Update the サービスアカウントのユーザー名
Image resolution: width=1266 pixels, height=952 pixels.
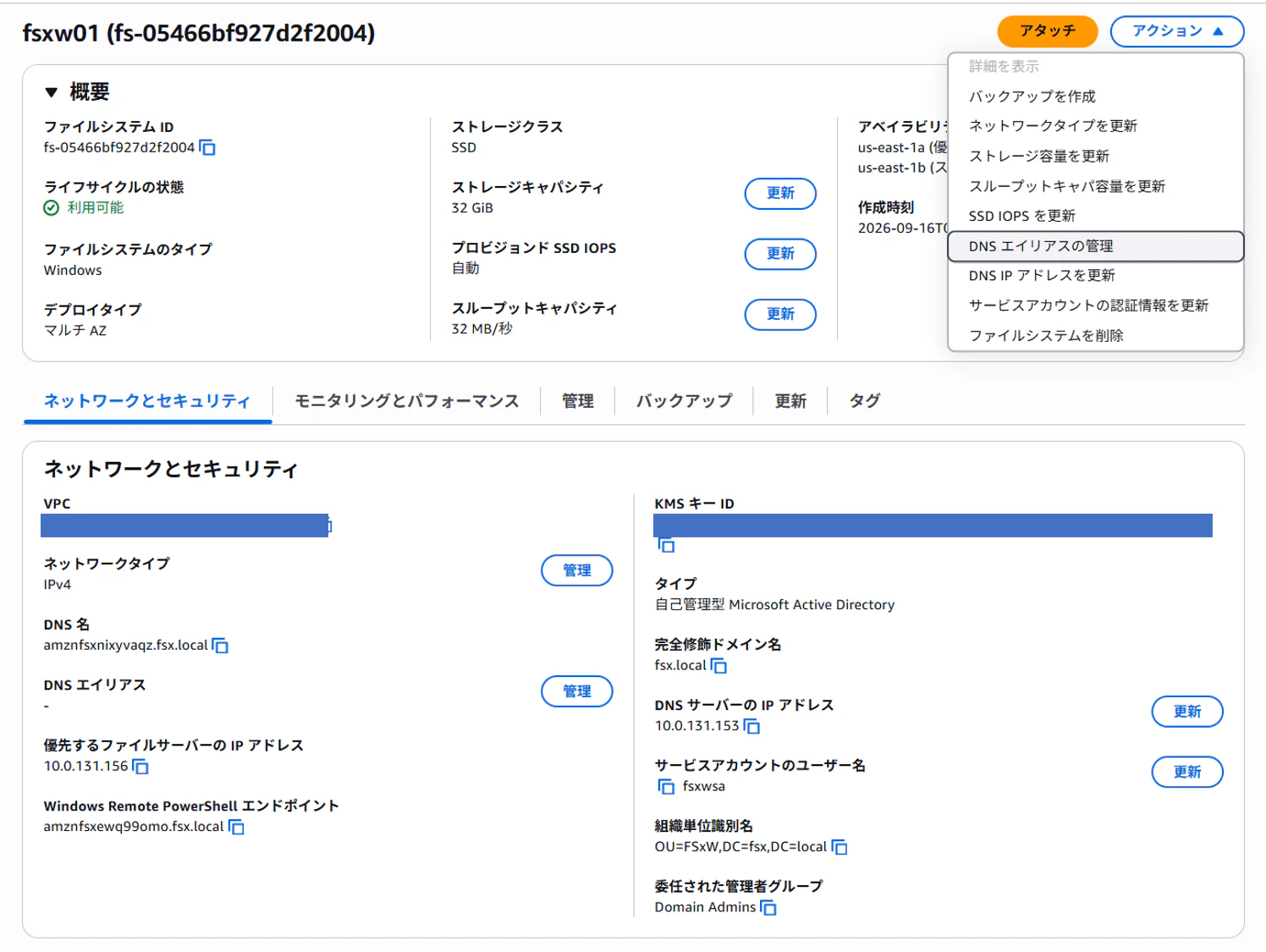[1187, 772]
